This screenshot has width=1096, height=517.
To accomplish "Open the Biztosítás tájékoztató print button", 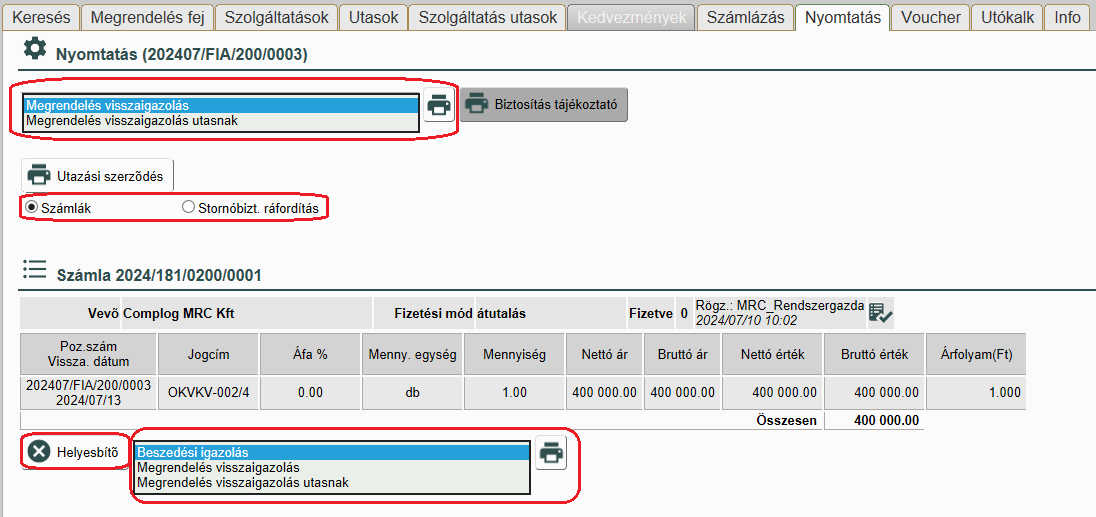I will coord(544,103).
